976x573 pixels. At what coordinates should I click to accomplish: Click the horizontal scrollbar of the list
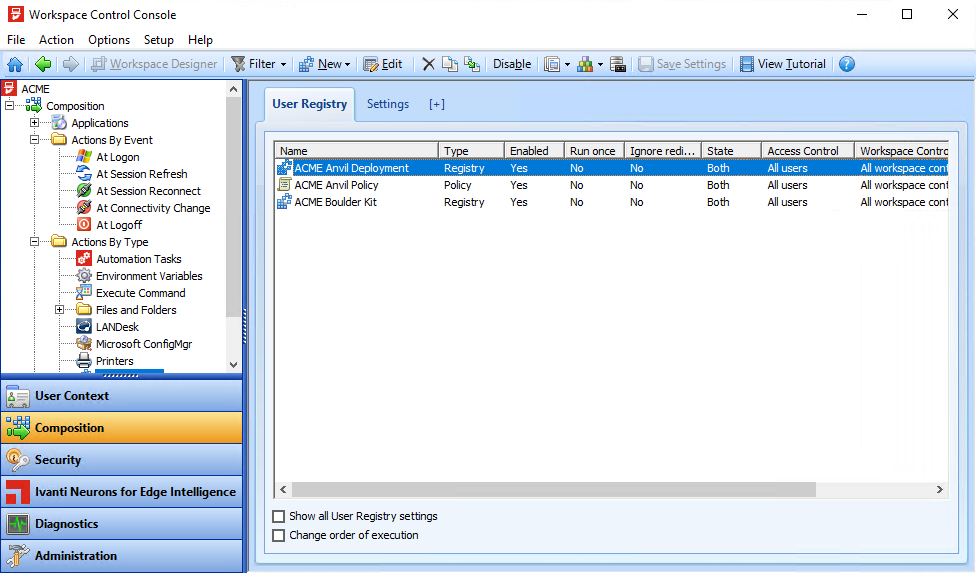coord(553,490)
